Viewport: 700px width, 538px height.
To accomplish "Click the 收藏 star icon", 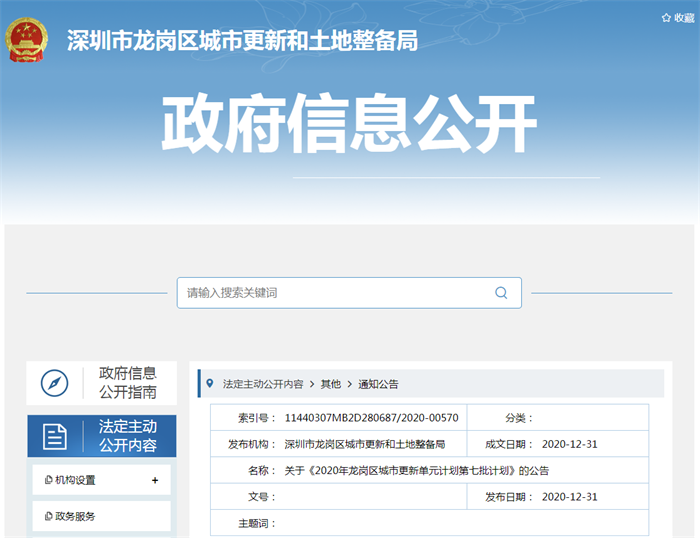I will coord(666,18).
